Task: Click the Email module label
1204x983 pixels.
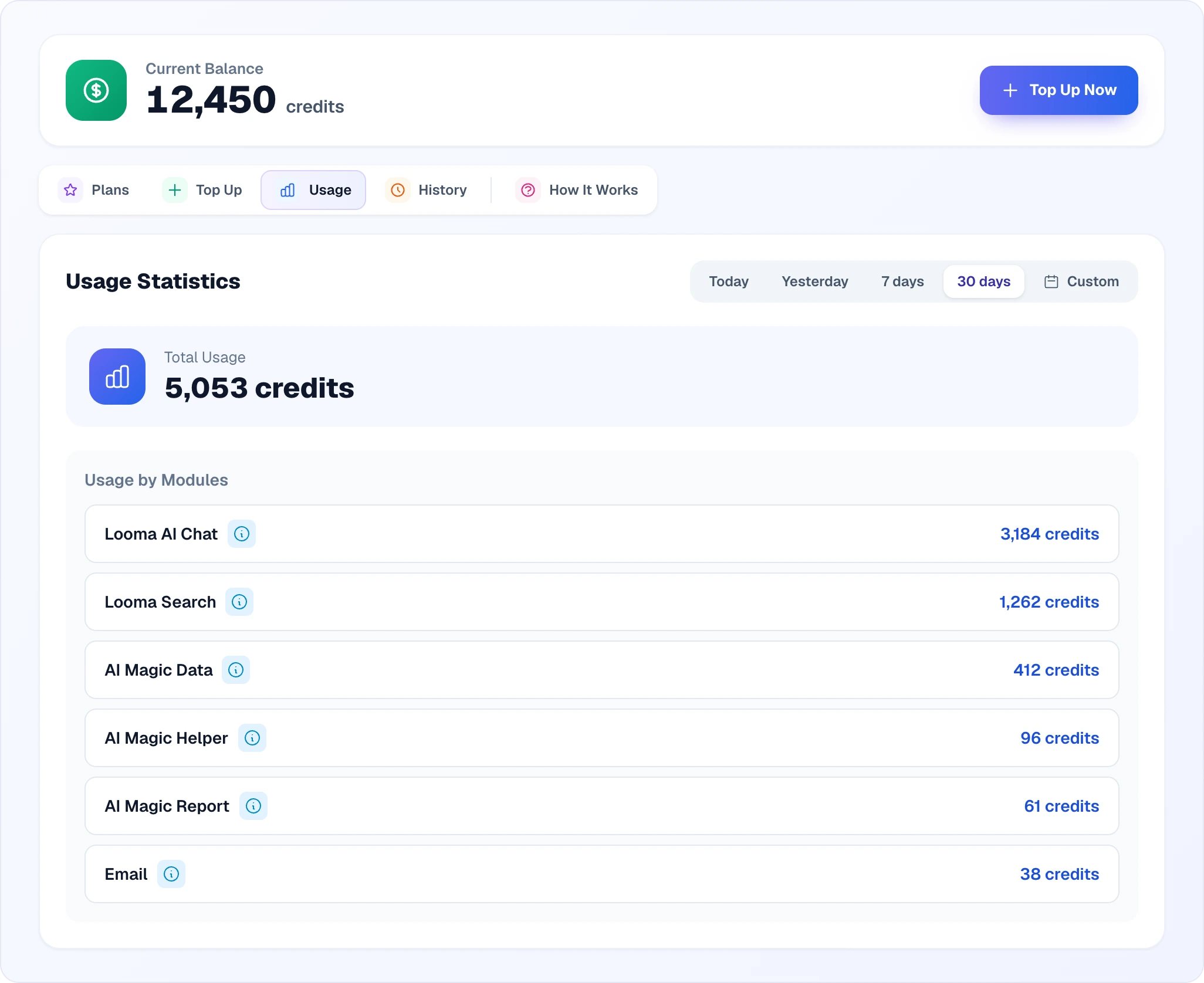Action: tap(126, 874)
